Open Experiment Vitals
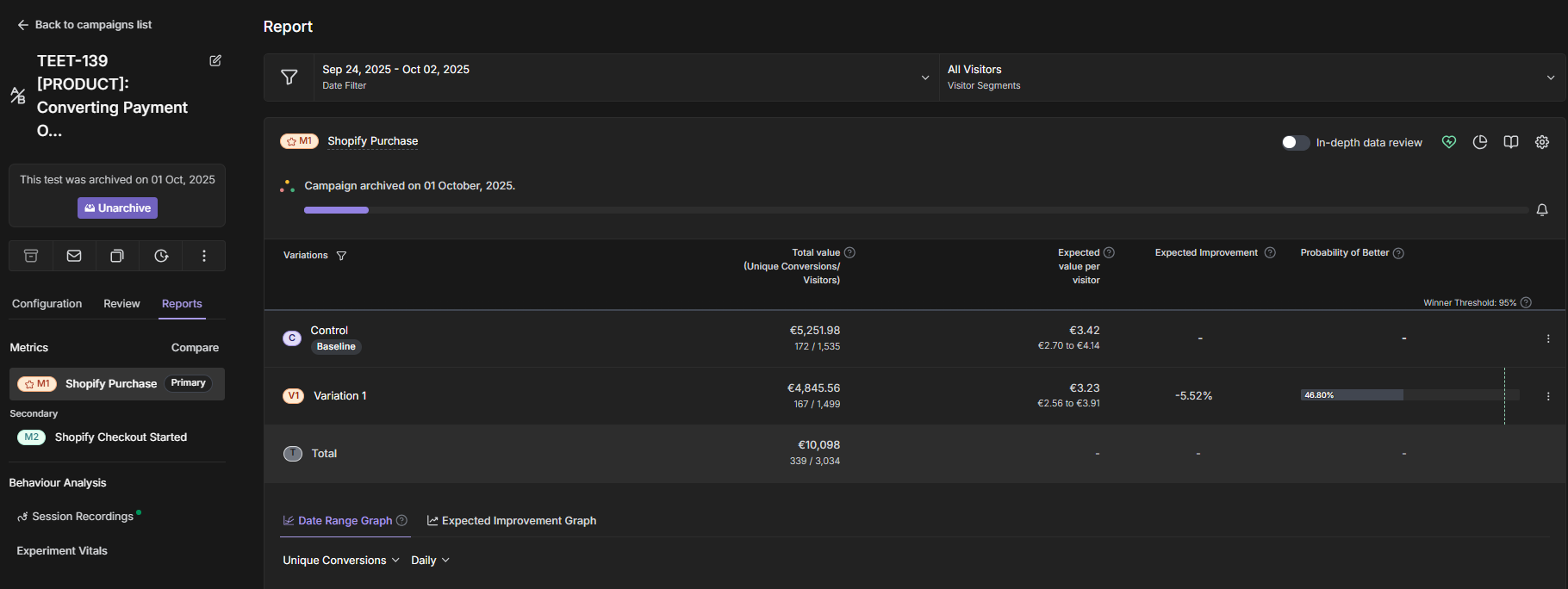The height and width of the screenshot is (589, 1568). click(62, 551)
